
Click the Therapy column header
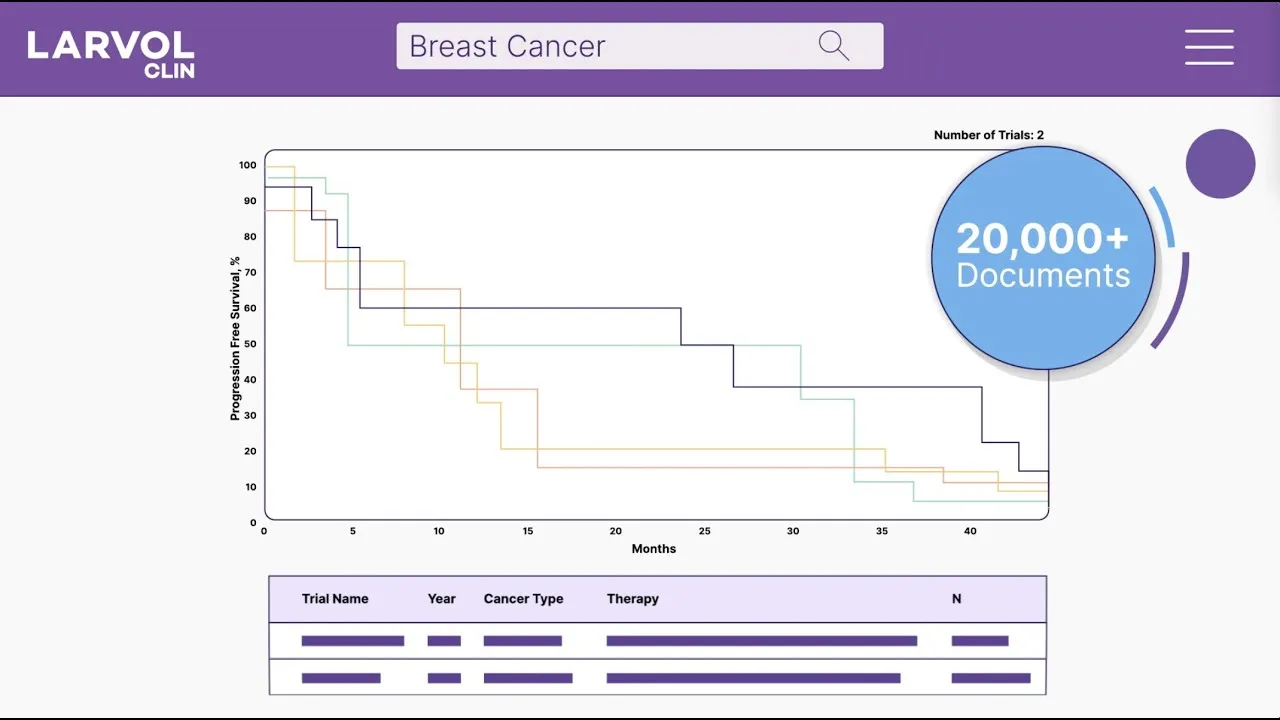pyautogui.click(x=632, y=599)
